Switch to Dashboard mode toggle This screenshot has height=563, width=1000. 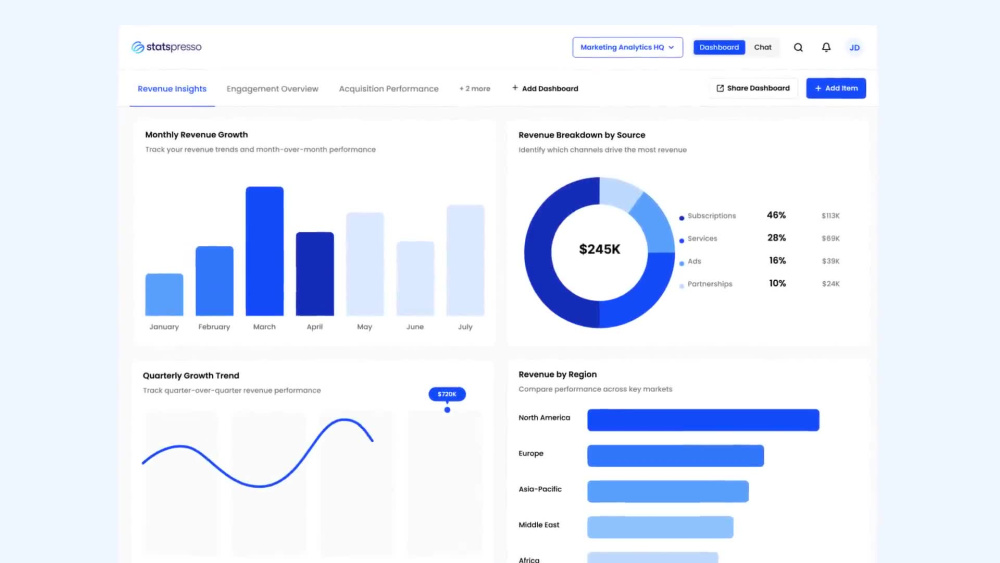coord(719,48)
